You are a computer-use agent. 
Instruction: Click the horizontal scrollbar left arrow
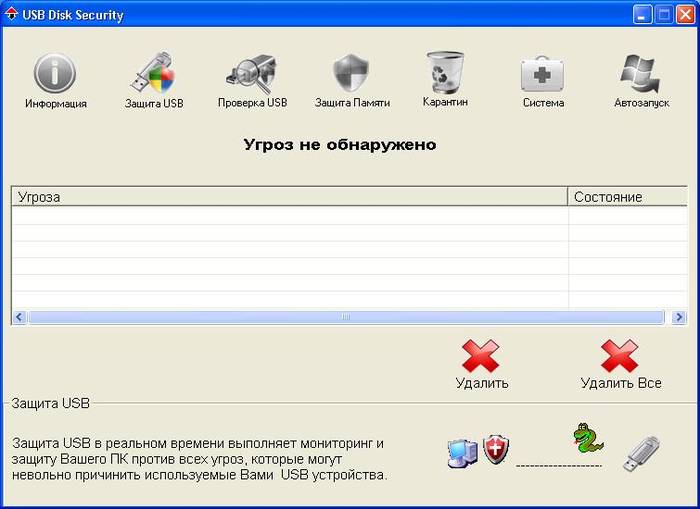coord(19,317)
